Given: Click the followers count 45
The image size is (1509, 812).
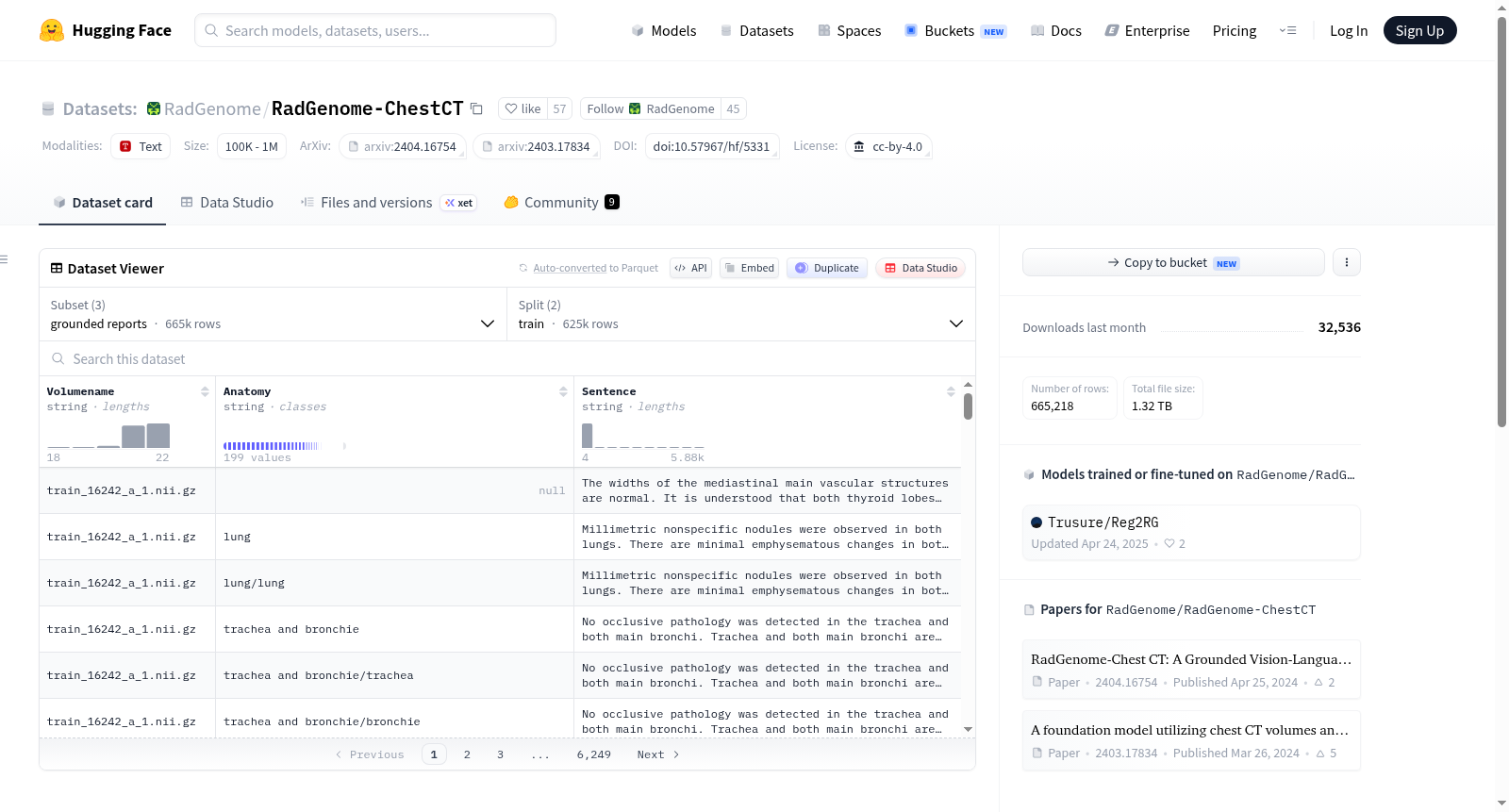Looking at the screenshot, I should [733, 108].
